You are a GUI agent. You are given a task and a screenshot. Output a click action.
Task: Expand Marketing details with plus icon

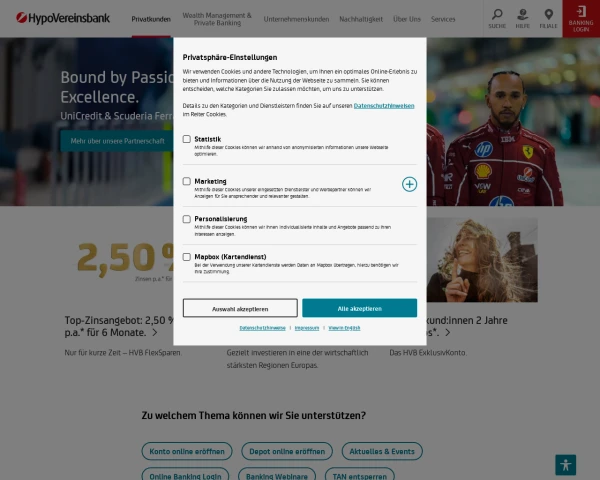[x=409, y=184]
